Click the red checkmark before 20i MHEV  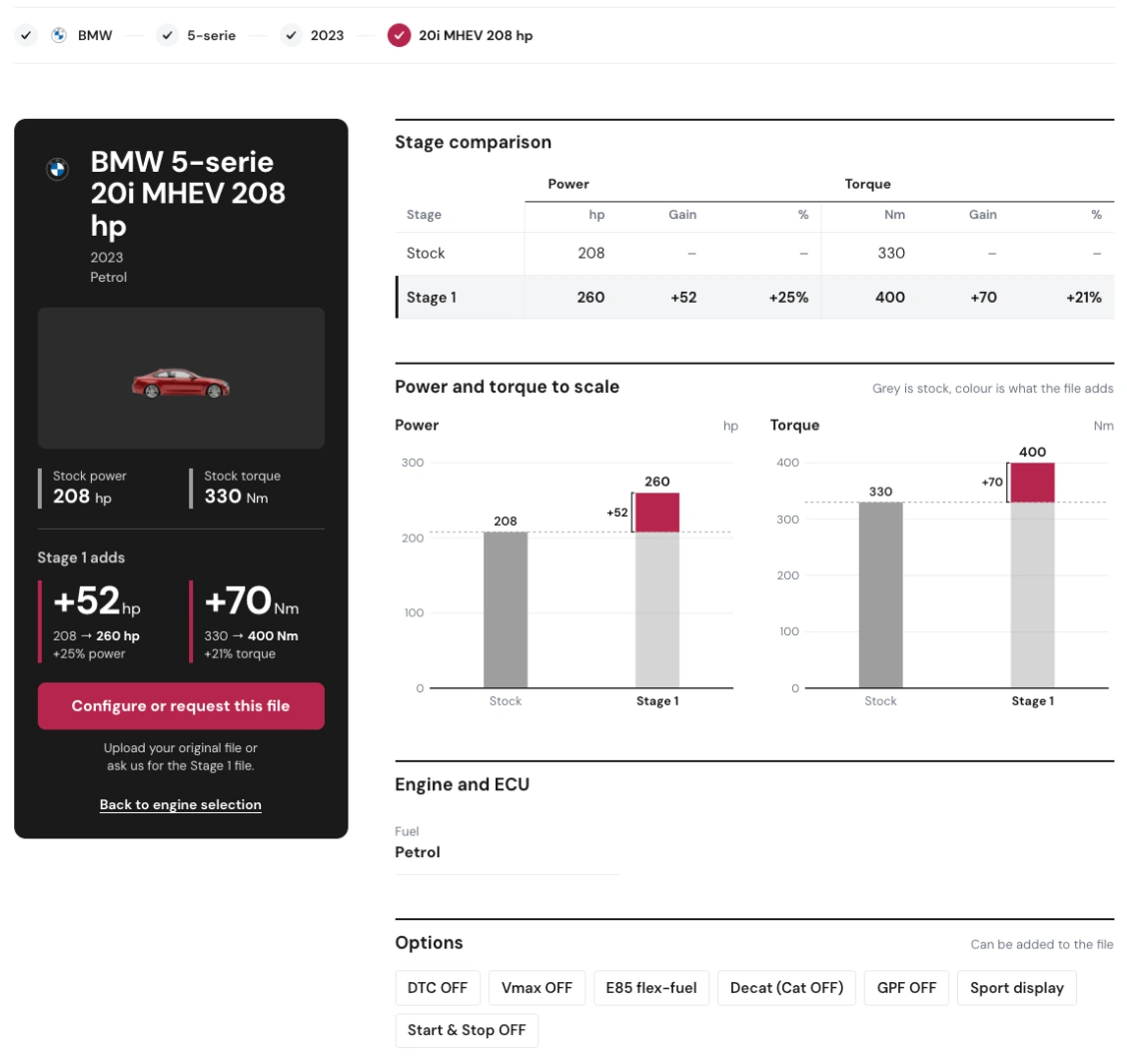click(x=399, y=35)
